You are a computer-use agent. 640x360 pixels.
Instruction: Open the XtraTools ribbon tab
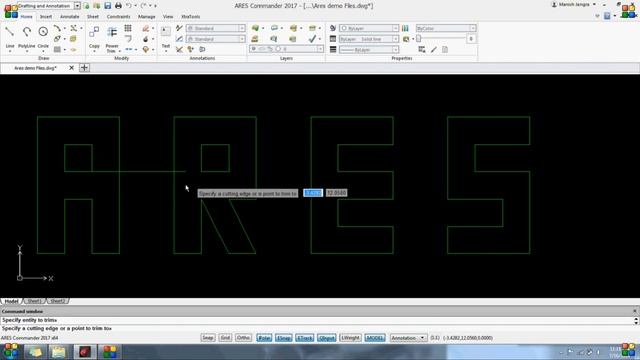190,17
